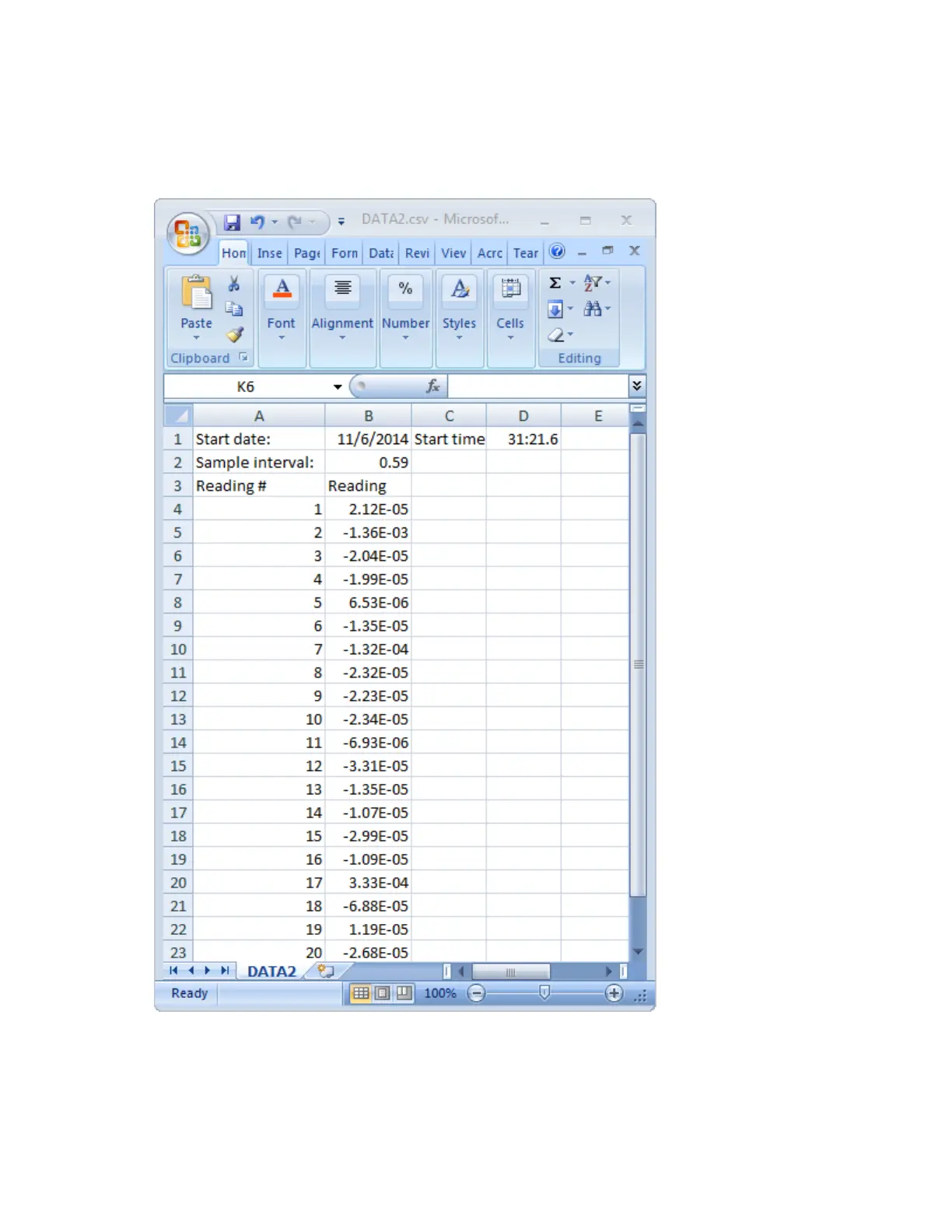Switch to Page Layout view
This screenshot has width=952, height=1232.
(383, 993)
